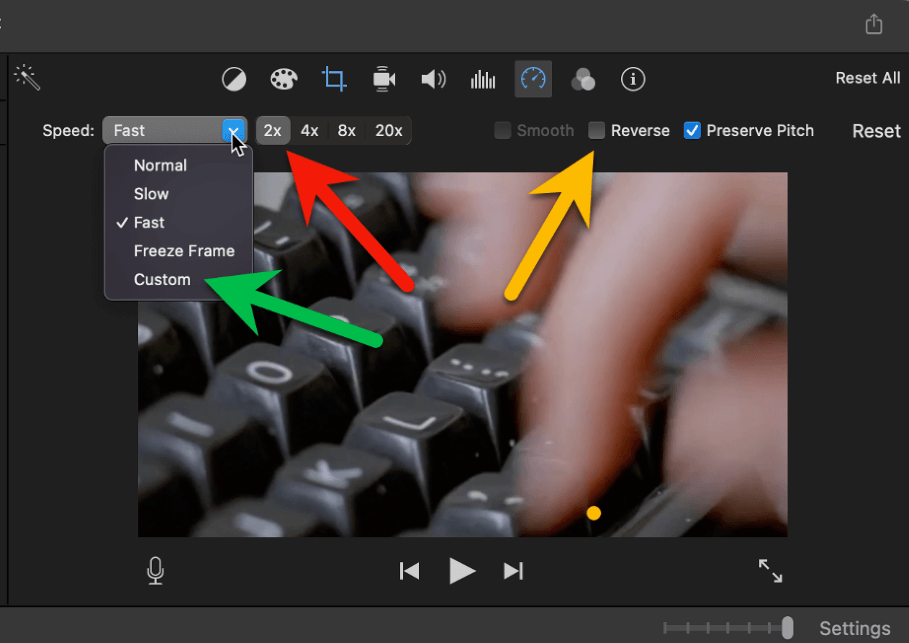
Task: Open the Volume controls
Action: coord(434,79)
